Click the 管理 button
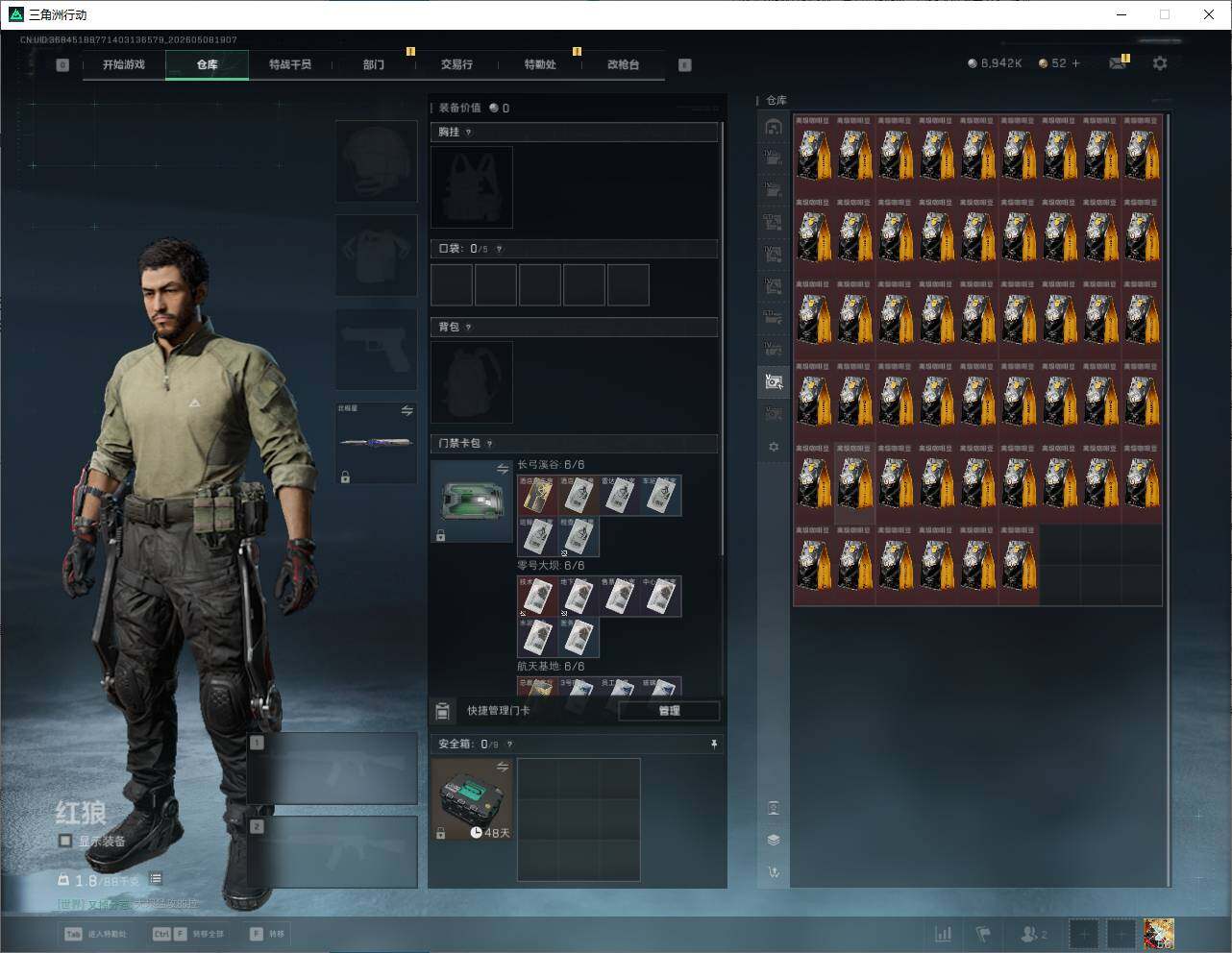The image size is (1232, 953). coord(669,711)
